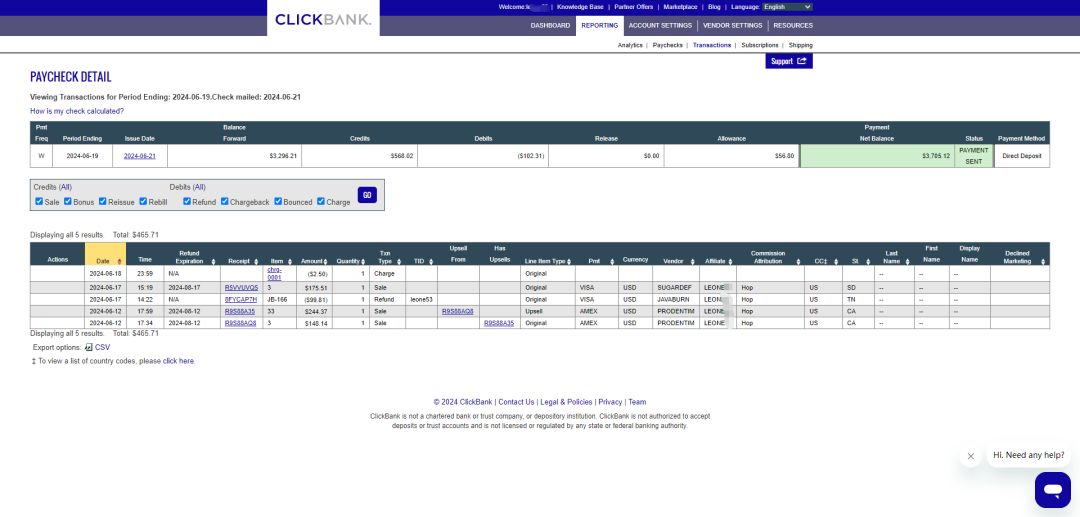Viewport: 1080px width, 517px height.
Task: Open the Account Settings tab
Action: click(661, 25)
